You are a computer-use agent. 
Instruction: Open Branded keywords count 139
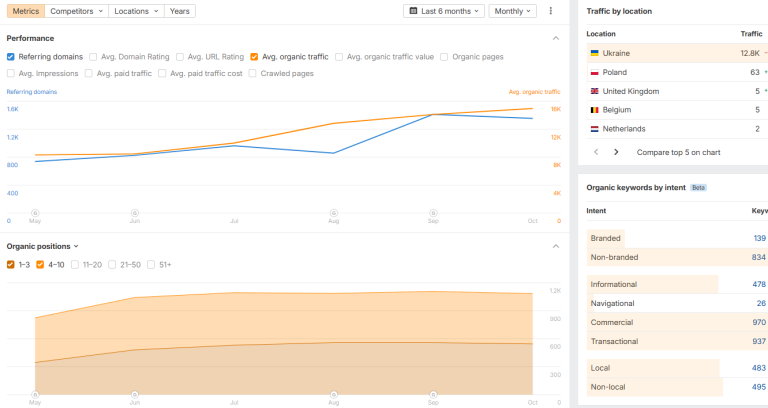pos(759,238)
